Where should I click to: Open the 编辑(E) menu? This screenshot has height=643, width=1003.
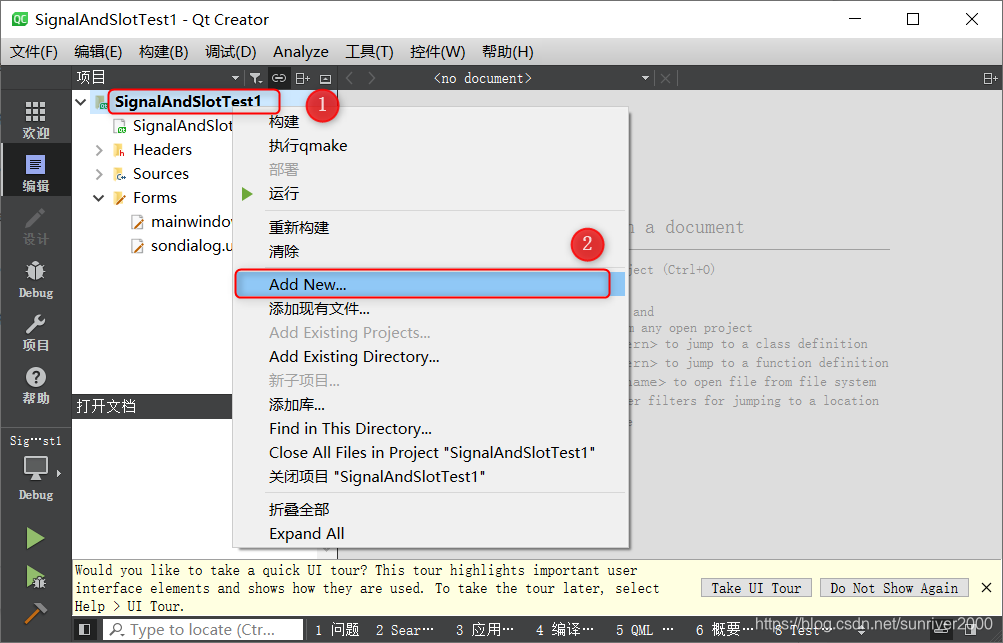[x=98, y=51]
